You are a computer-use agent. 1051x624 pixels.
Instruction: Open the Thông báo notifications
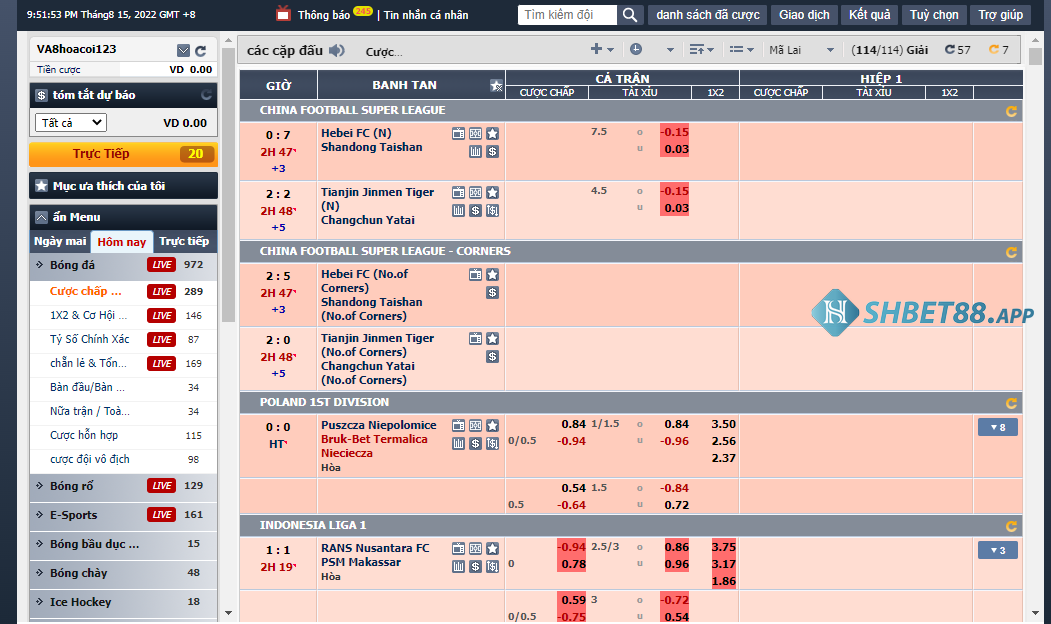coord(312,15)
